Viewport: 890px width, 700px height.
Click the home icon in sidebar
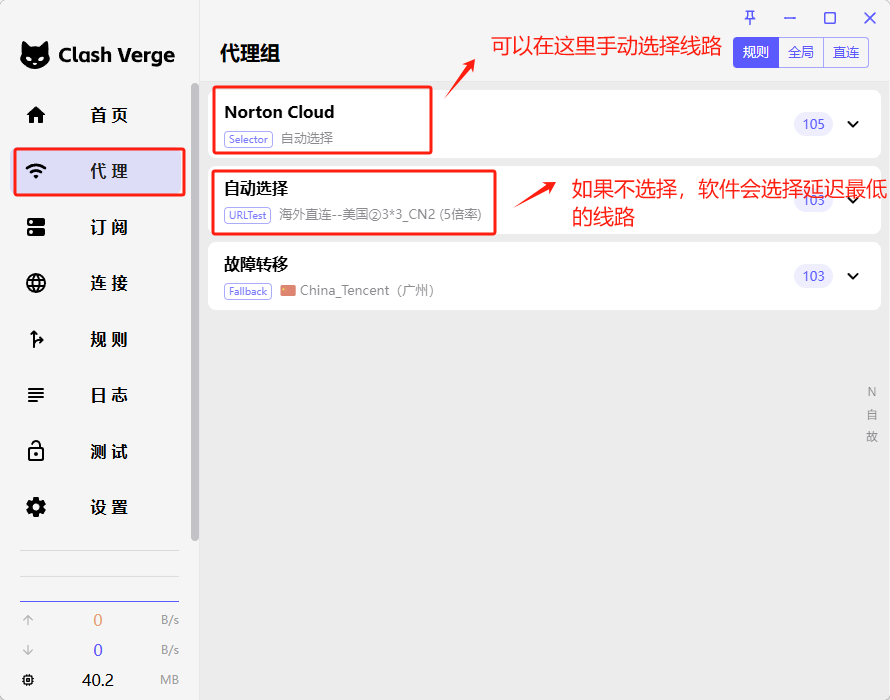[36, 115]
